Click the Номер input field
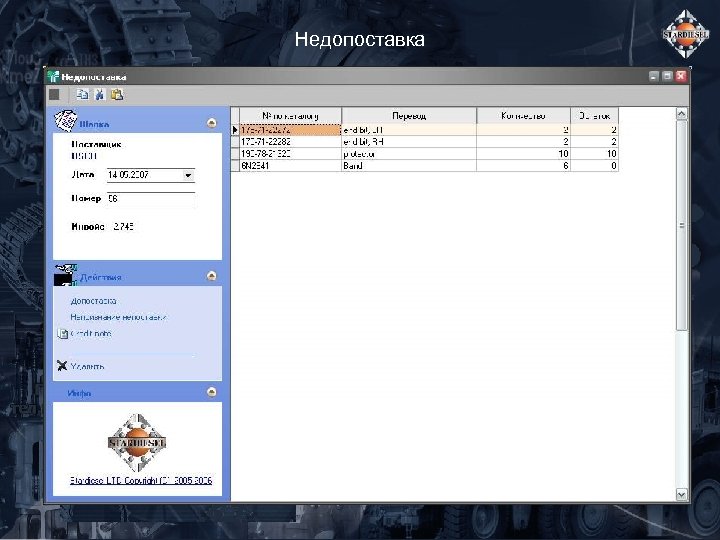 click(151, 199)
